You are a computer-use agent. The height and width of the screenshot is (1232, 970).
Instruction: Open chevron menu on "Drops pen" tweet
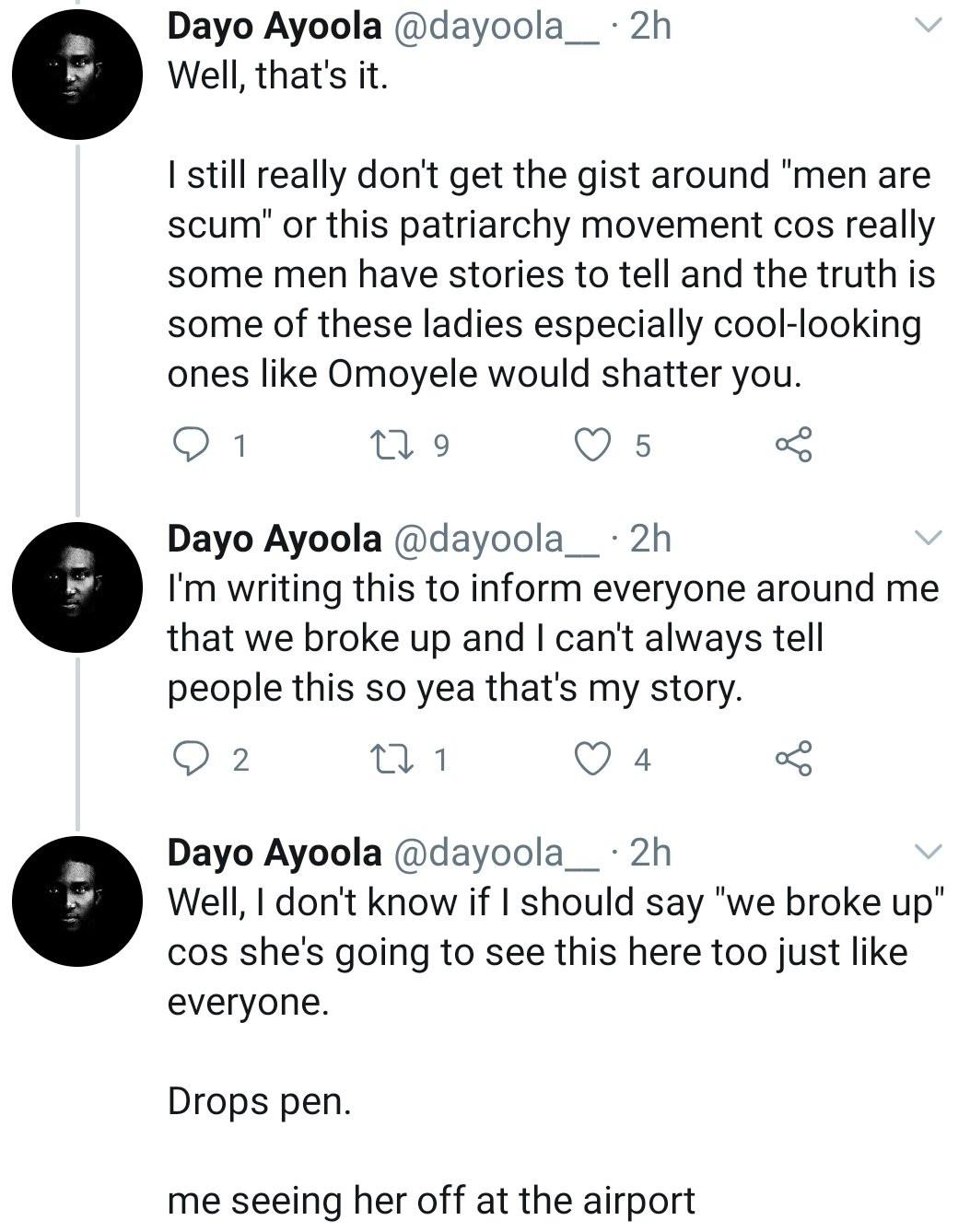click(928, 852)
